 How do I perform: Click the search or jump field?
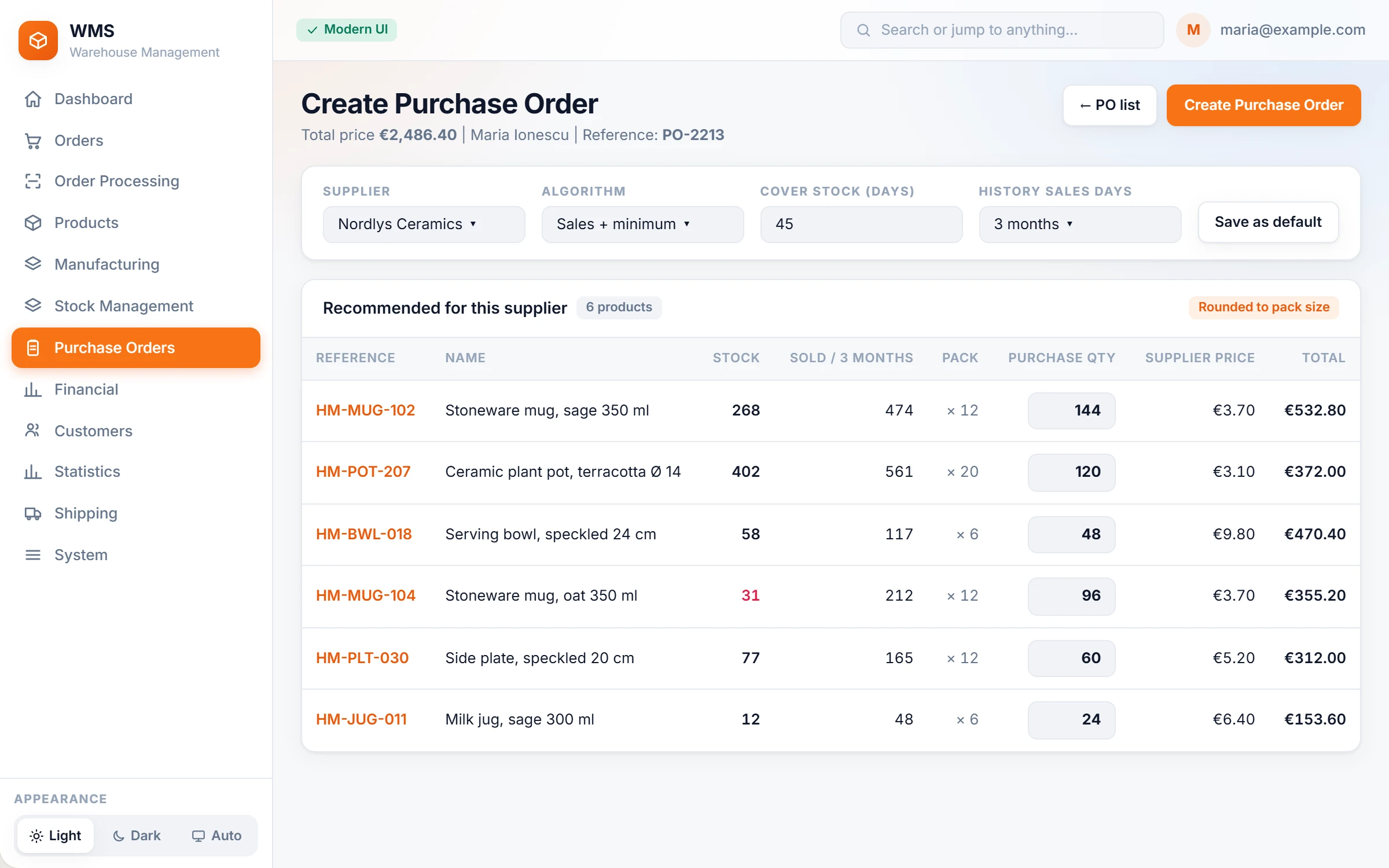click(1002, 30)
